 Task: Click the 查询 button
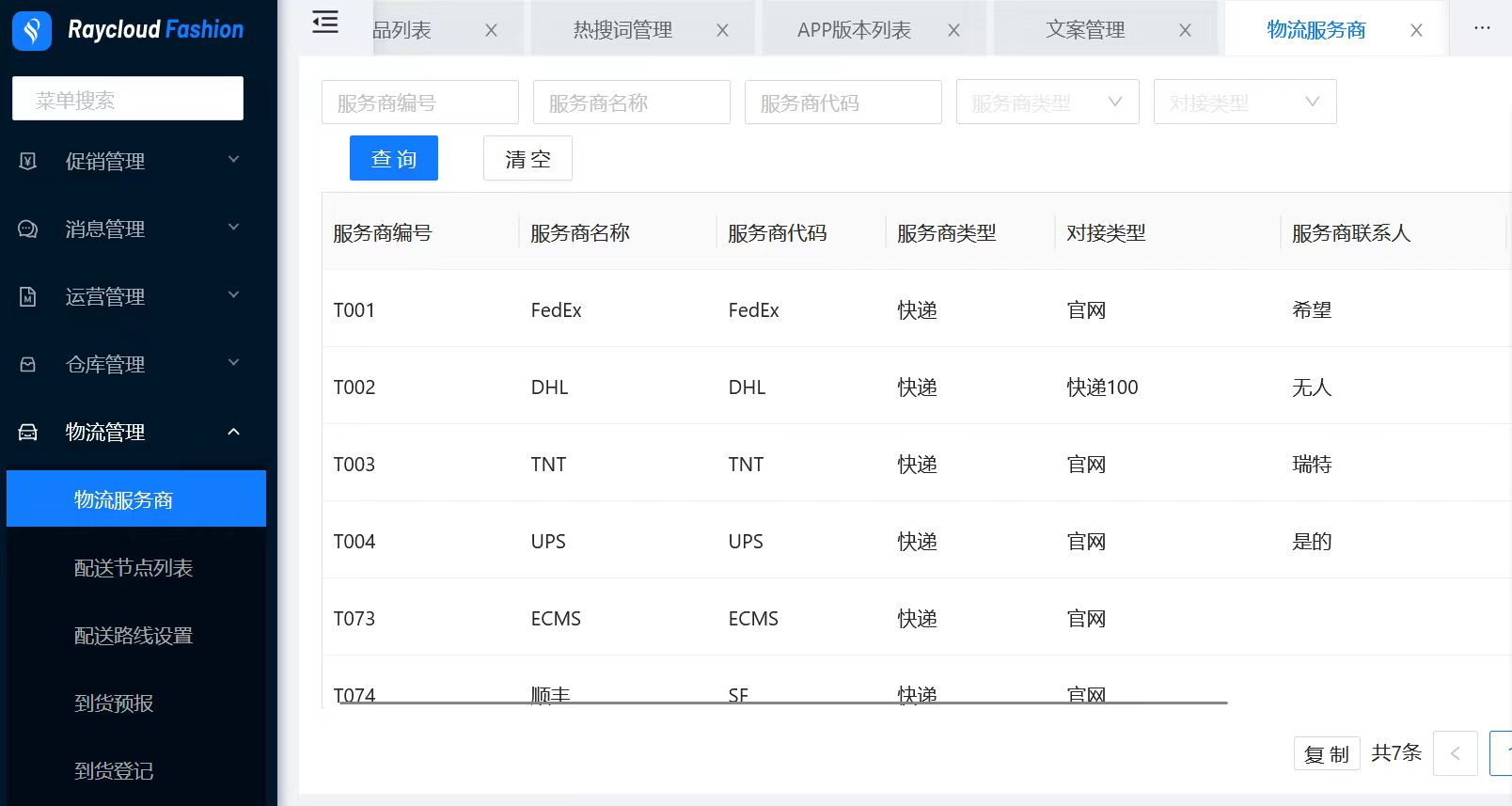(394, 158)
